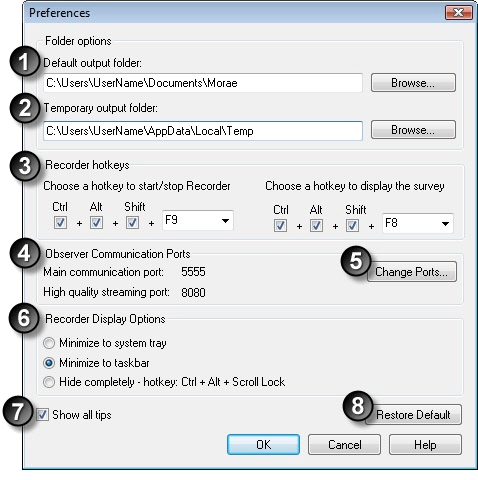Image resolution: width=478 pixels, height=480 pixels.
Task: Open the F9 hotkey dropdown
Action: (198, 220)
